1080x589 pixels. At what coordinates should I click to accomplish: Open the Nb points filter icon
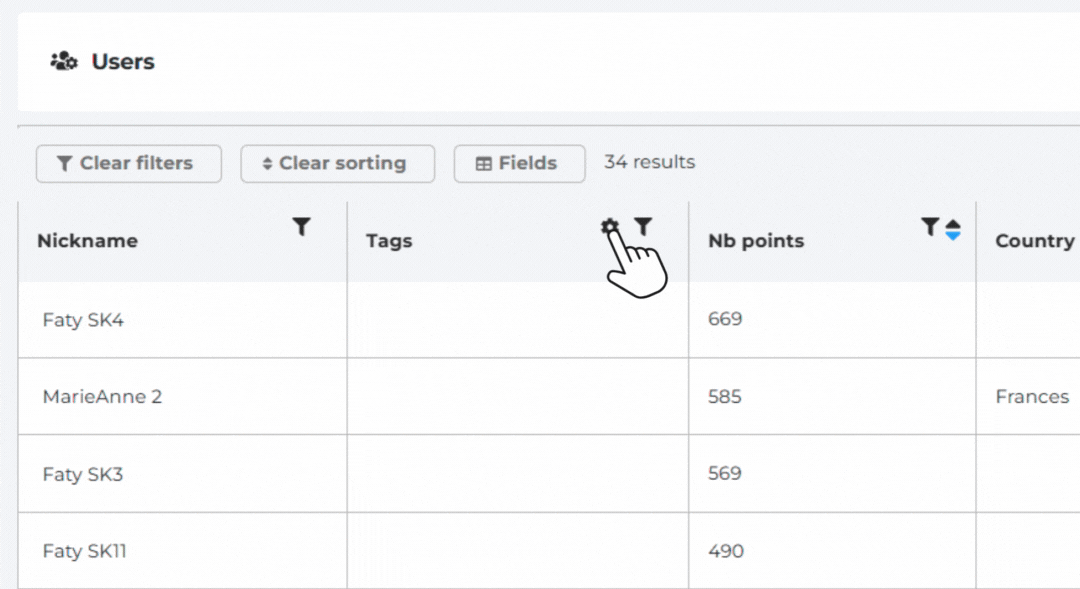point(930,227)
